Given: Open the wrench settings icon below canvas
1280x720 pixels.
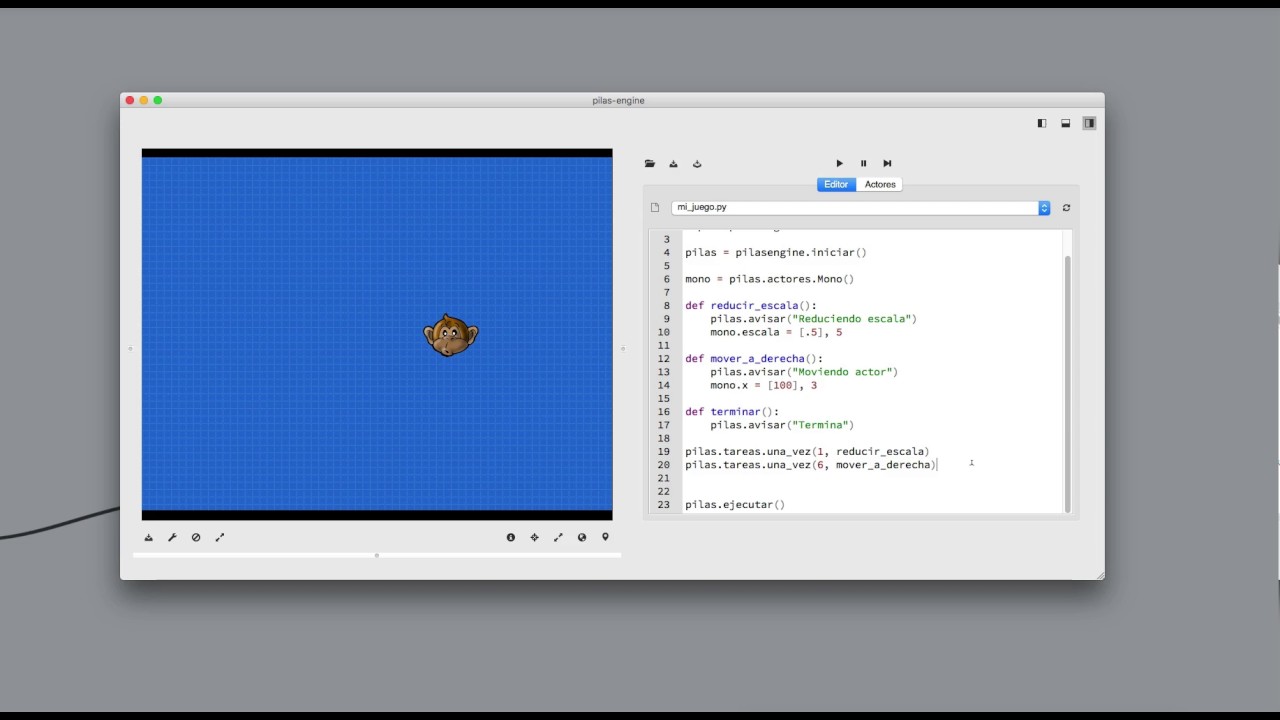Looking at the screenshot, I should coord(172,537).
